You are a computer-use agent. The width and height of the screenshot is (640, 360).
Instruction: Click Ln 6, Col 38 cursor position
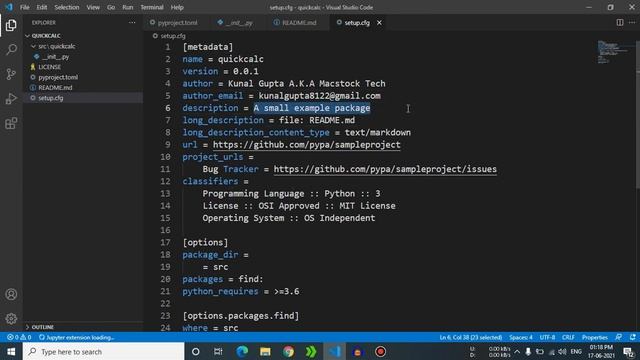[471, 338]
